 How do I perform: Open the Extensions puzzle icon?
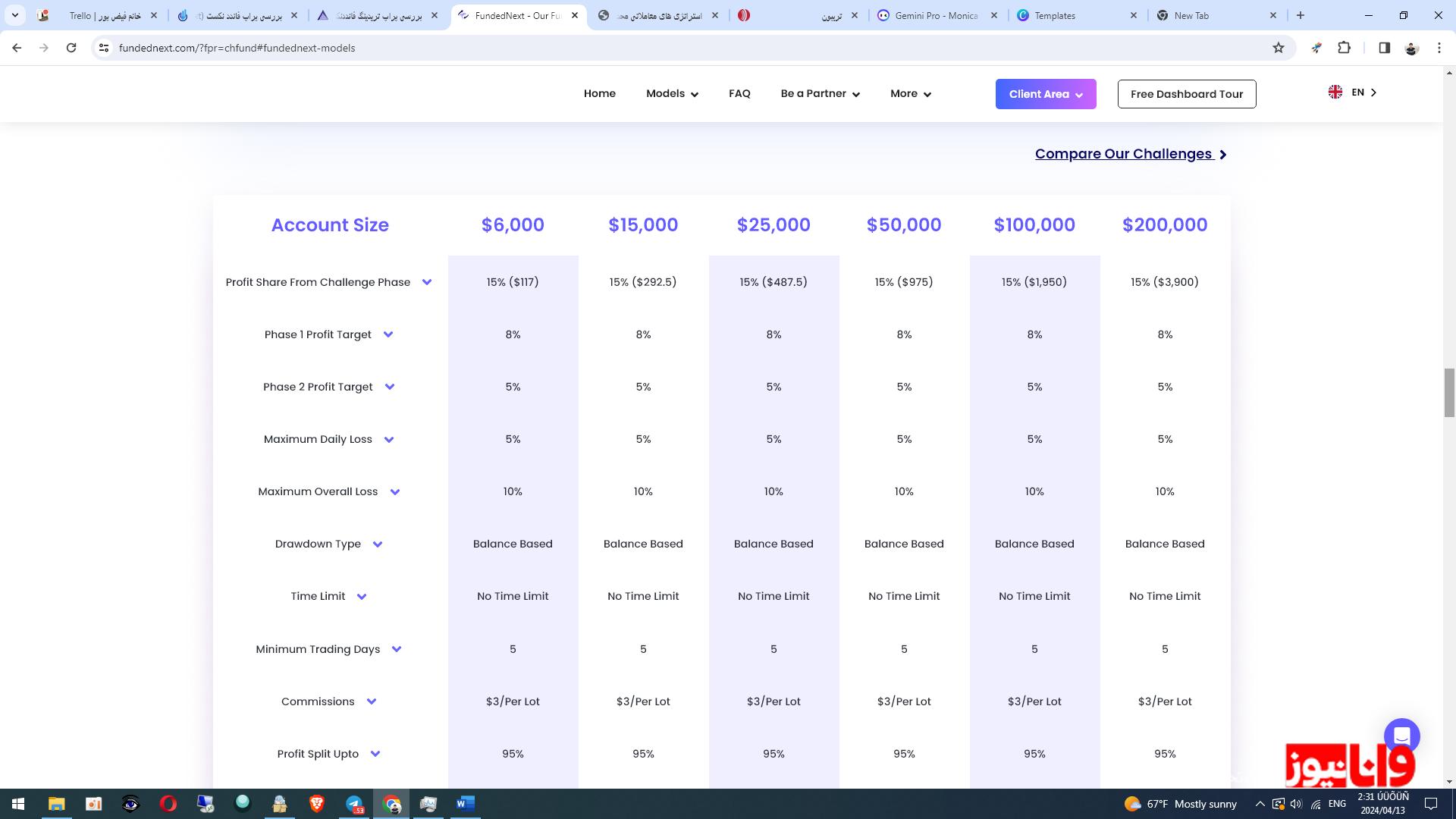click(x=1344, y=48)
